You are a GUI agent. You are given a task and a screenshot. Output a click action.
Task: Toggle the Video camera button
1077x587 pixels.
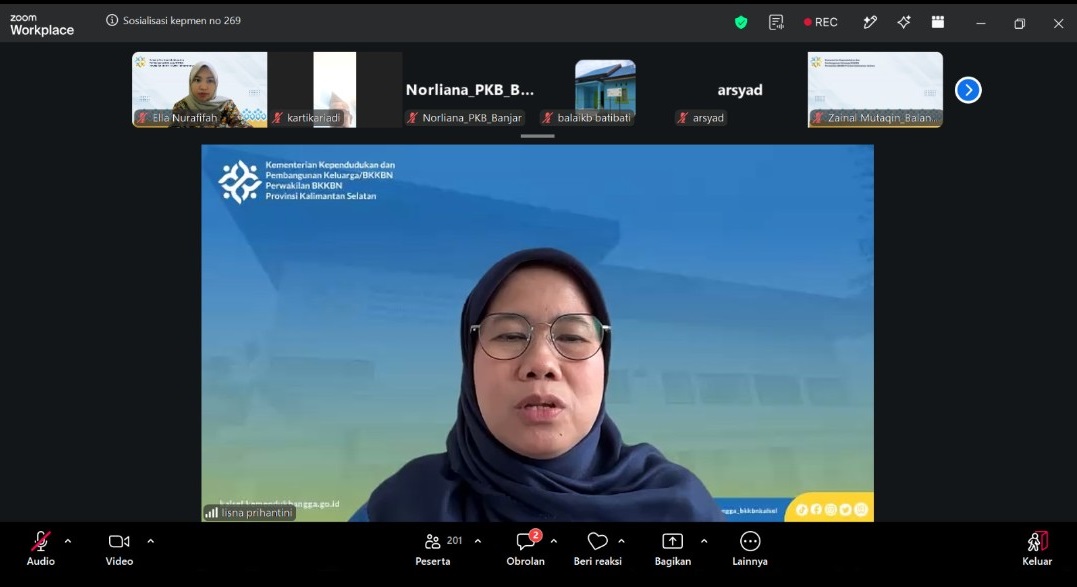coord(119,549)
